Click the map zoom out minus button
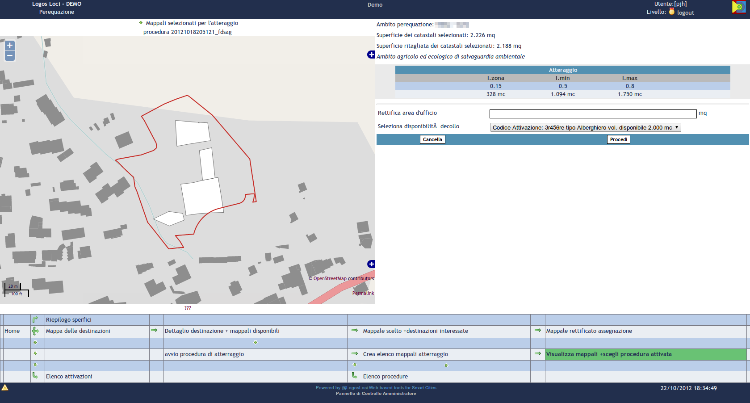This screenshot has height=403, width=750. (x=10, y=56)
